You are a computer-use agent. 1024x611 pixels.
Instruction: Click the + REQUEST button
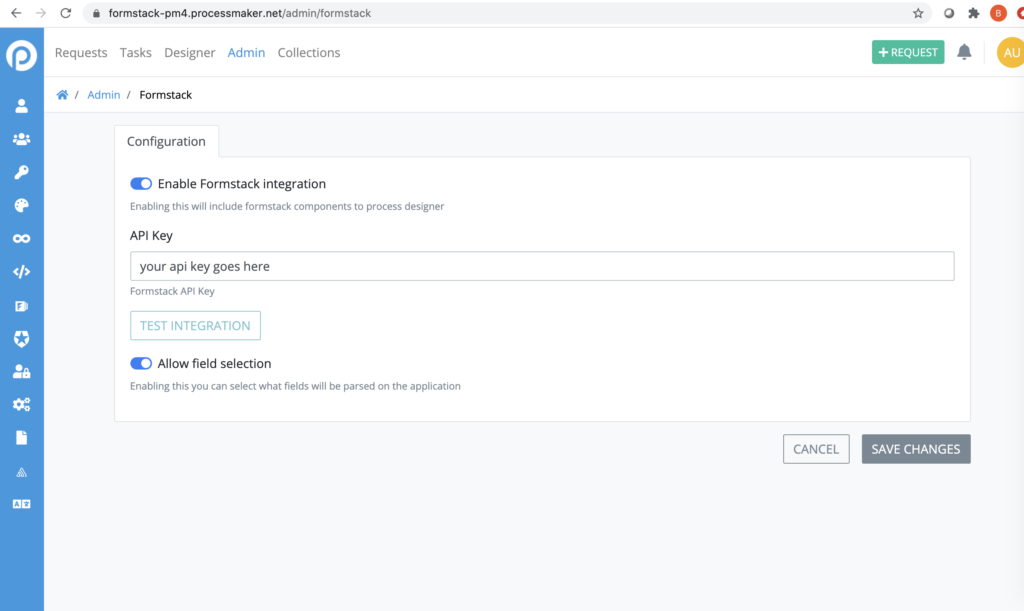point(908,52)
